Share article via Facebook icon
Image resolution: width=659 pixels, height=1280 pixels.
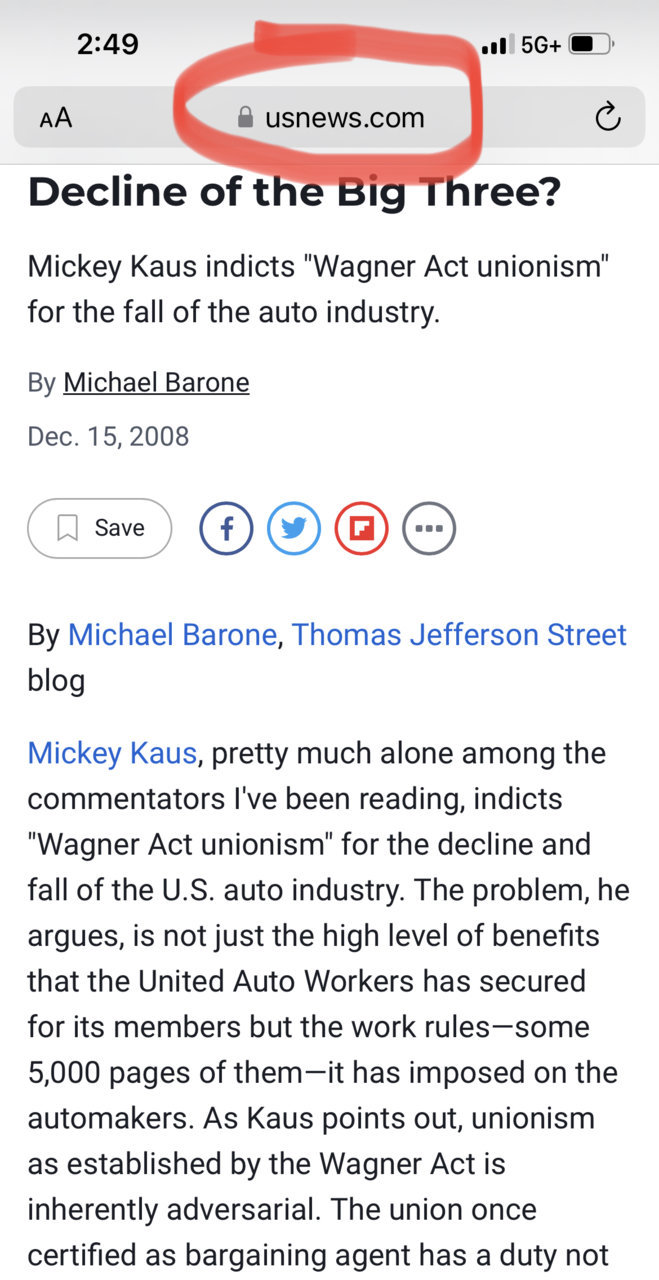point(227,528)
